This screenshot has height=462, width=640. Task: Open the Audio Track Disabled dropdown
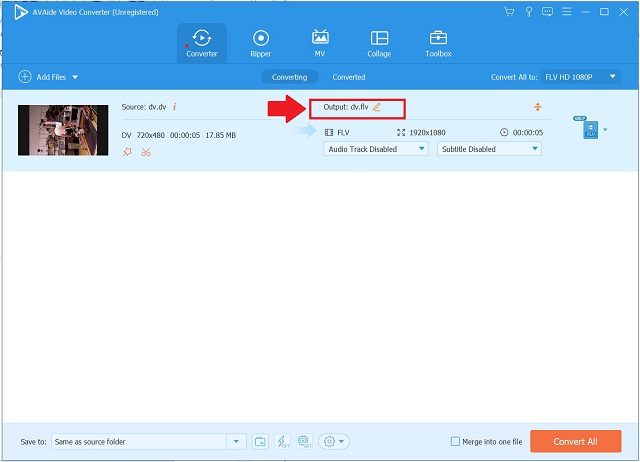pyautogui.click(x=376, y=149)
